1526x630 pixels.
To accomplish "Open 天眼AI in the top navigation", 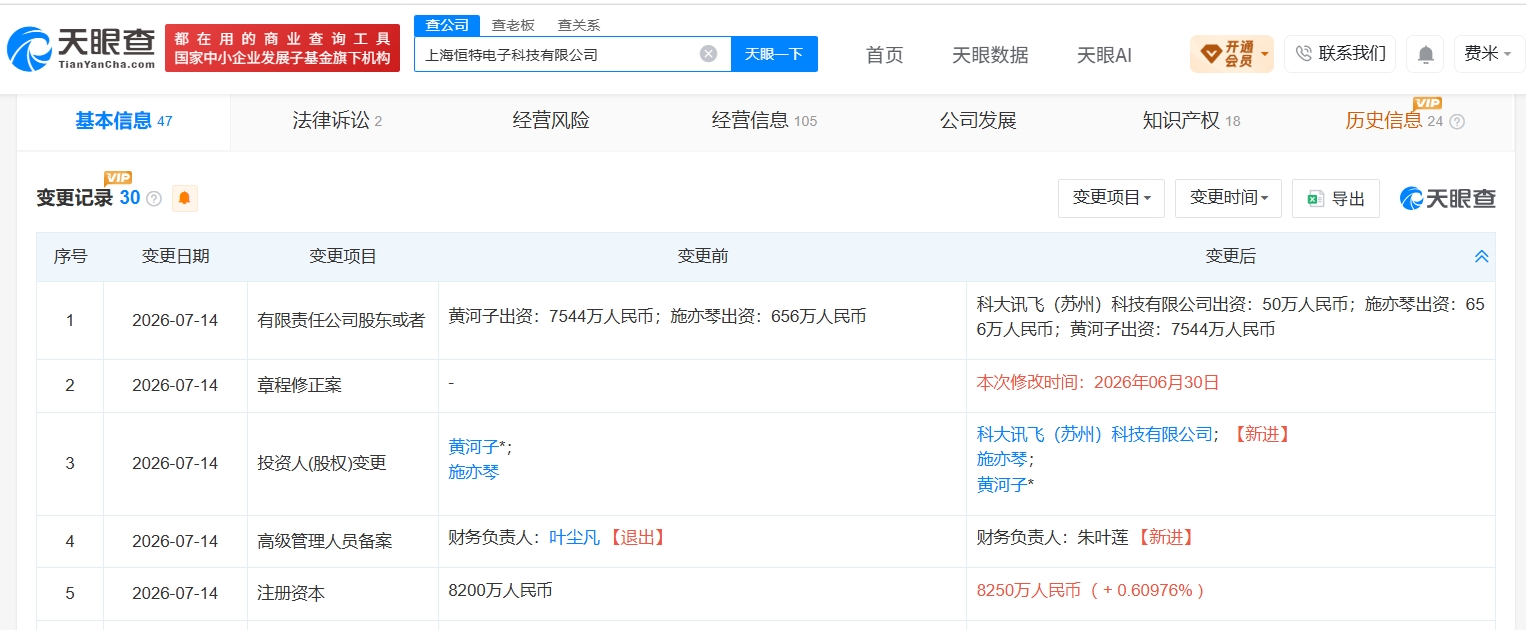I will [1104, 55].
